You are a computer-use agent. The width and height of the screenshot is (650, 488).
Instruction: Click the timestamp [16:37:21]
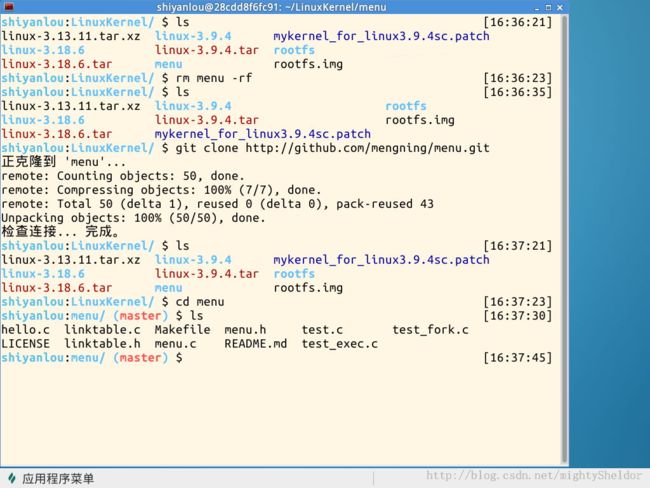pyautogui.click(x=518, y=246)
